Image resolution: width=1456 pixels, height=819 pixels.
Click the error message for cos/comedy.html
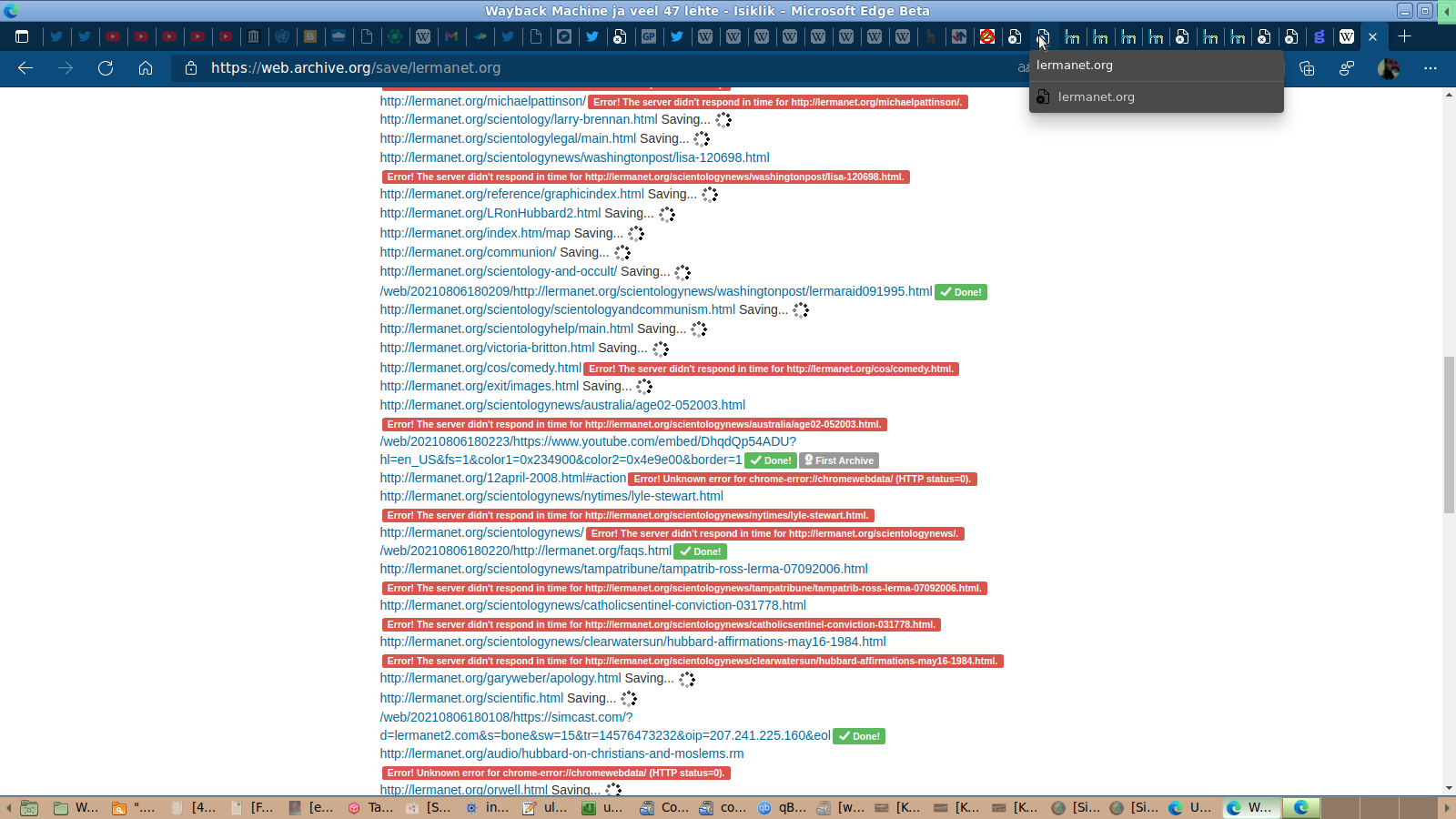(772, 369)
